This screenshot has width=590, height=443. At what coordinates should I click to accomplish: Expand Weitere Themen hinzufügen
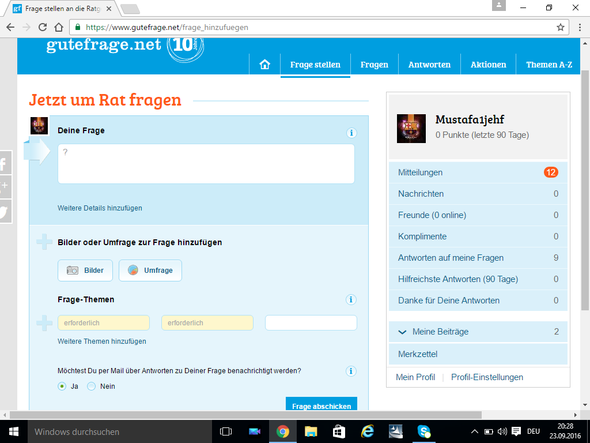click(x=102, y=341)
